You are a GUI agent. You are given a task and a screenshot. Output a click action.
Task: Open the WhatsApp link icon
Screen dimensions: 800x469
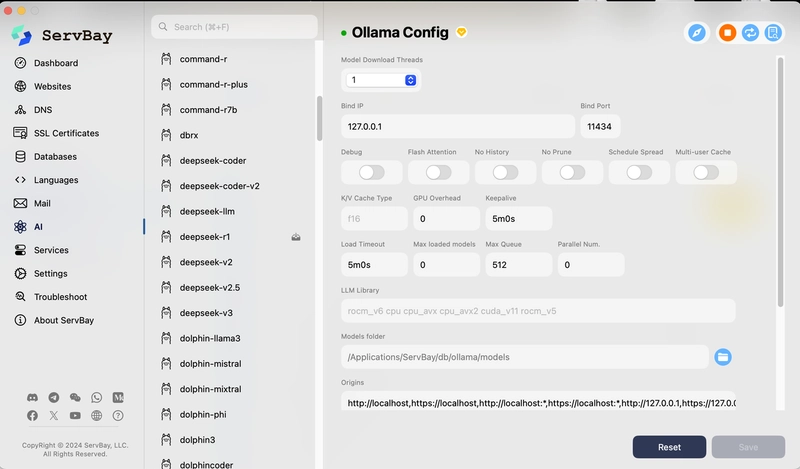(x=96, y=397)
